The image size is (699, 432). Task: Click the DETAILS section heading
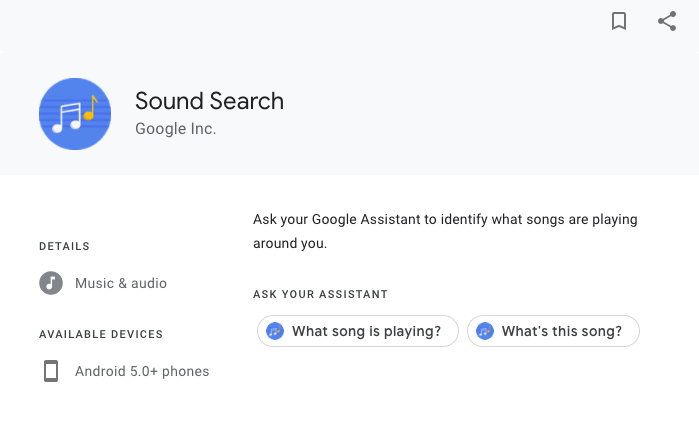click(65, 246)
